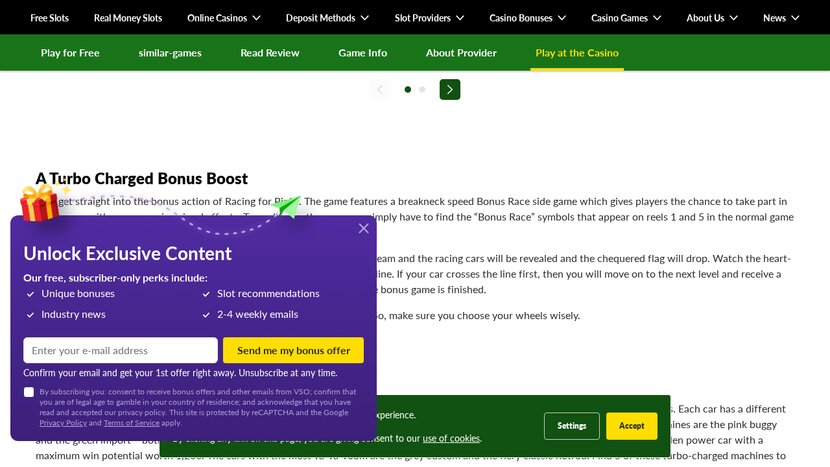Select the second carousel dot indicator
830x467 pixels.
point(422,90)
